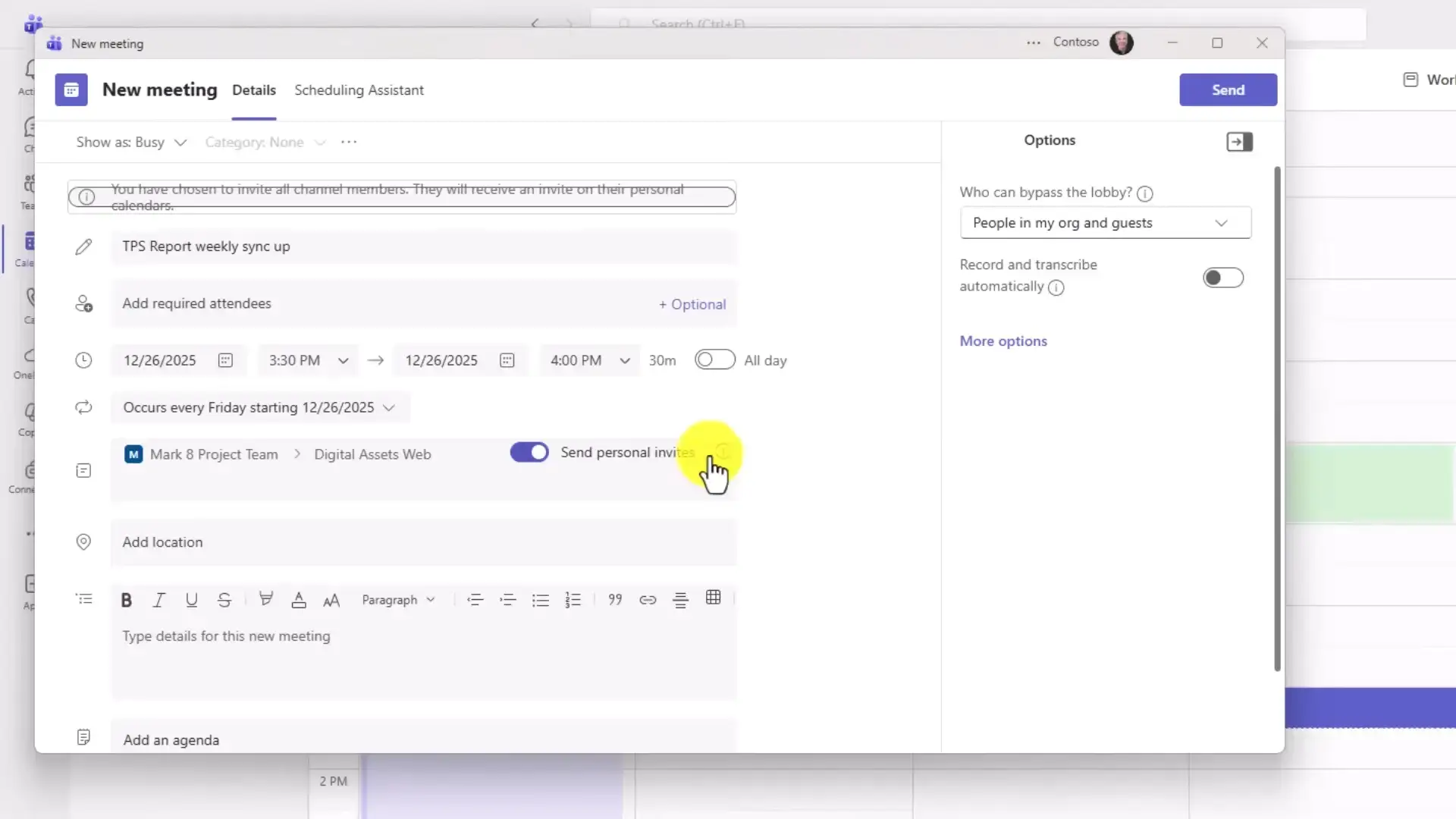The height and width of the screenshot is (819, 1456).
Task: Click the Digital Assets Web channel
Action: (372, 454)
